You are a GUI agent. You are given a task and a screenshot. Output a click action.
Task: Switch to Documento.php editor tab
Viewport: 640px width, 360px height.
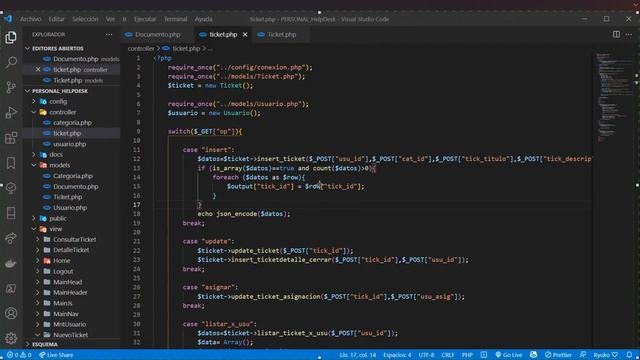(x=158, y=35)
